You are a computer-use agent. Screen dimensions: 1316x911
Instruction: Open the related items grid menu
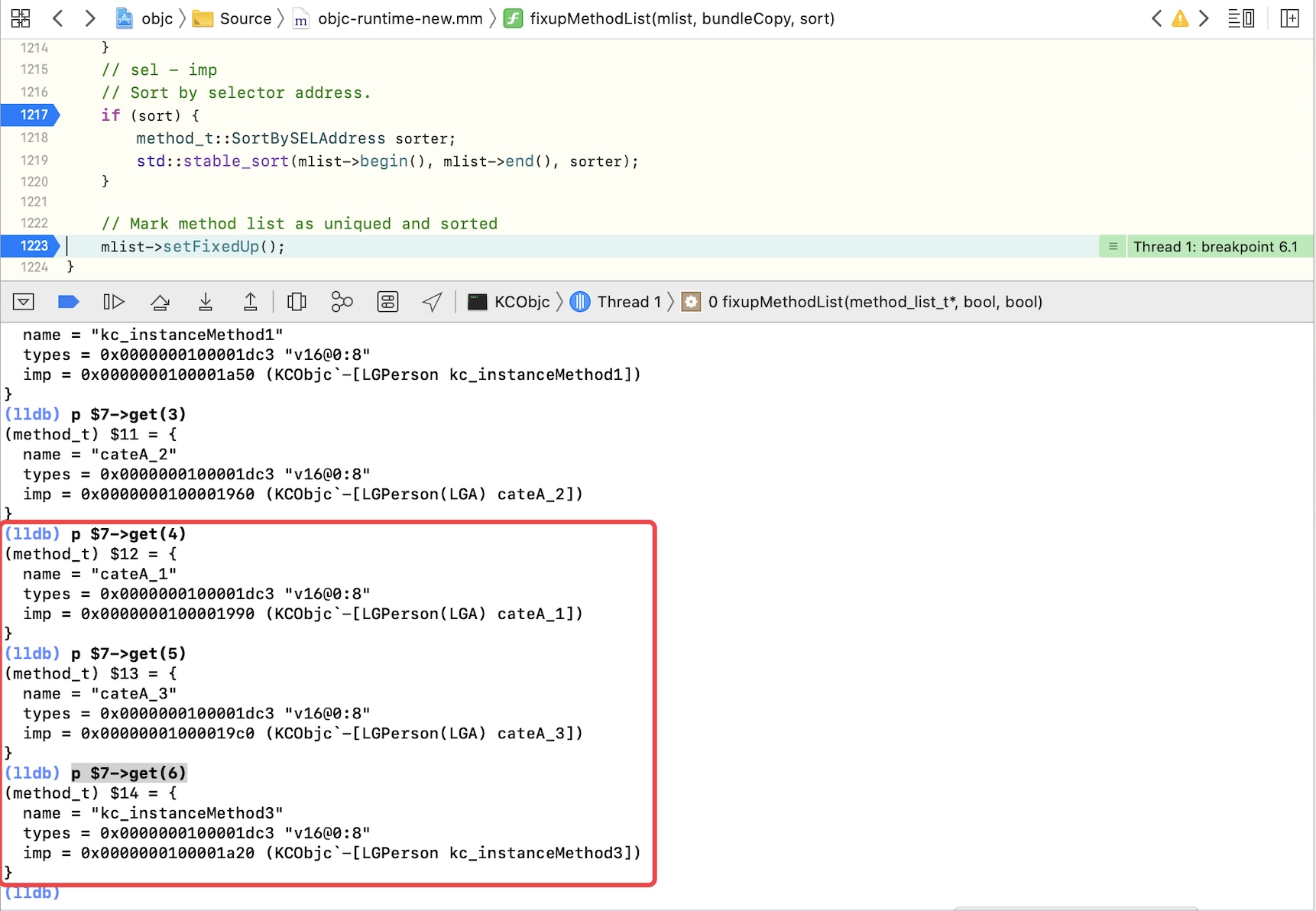pyautogui.click(x=21, y=18)
